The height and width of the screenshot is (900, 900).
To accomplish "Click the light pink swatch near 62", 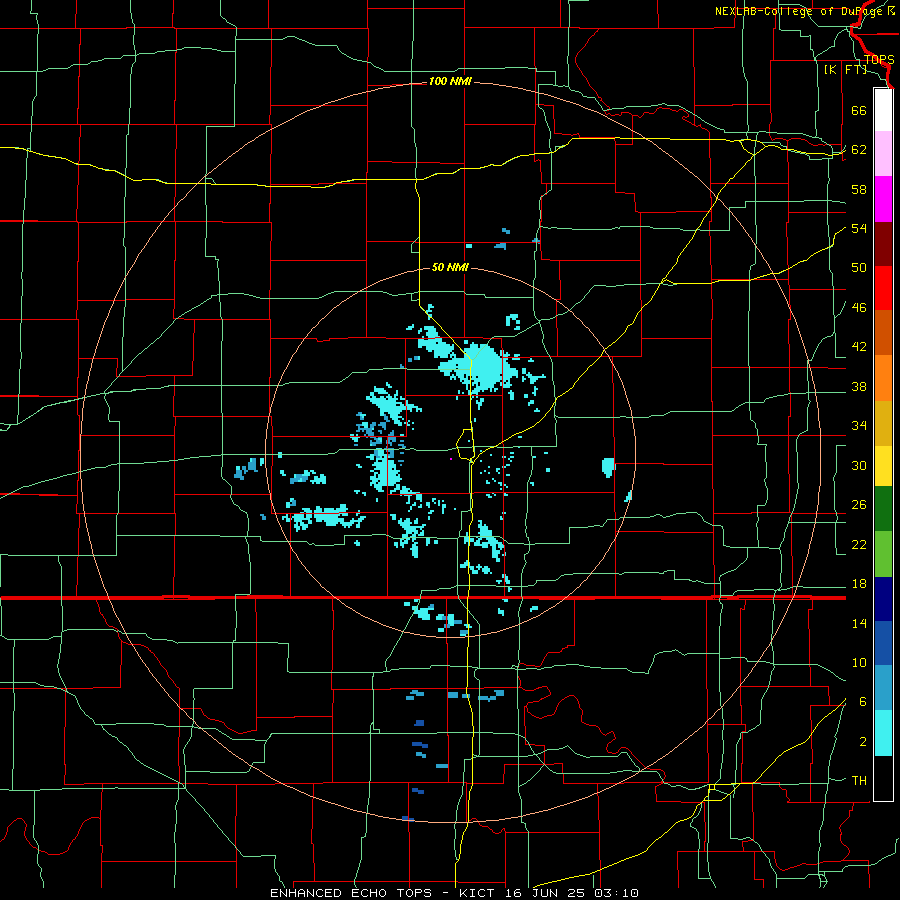I will [x=883, y=154].
